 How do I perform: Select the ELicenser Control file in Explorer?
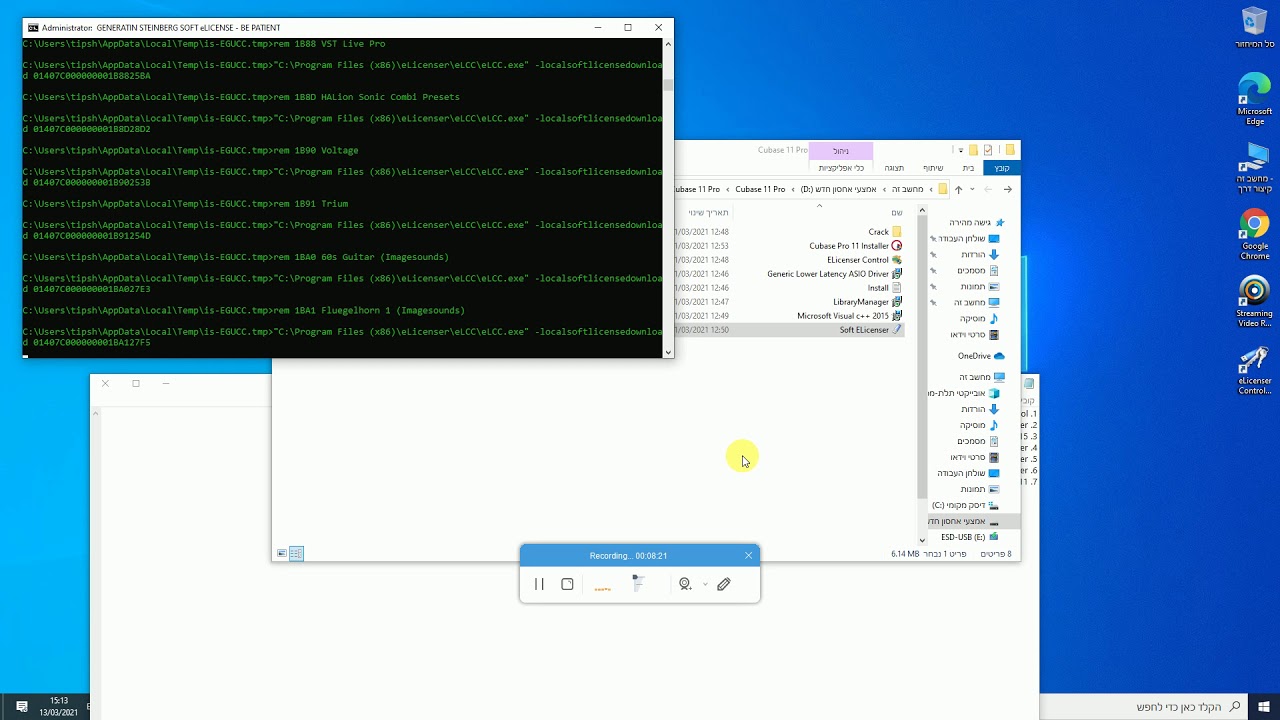pyautogui.click(x=864, y=260)
